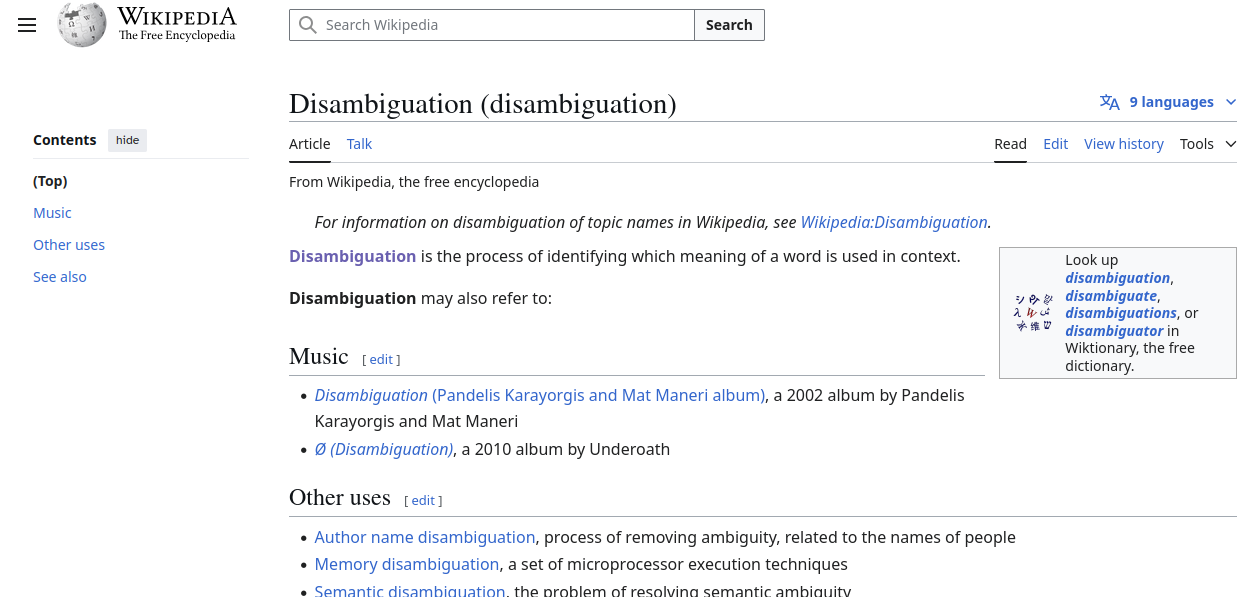Switch to the Talk tab

tap(359, 144)
